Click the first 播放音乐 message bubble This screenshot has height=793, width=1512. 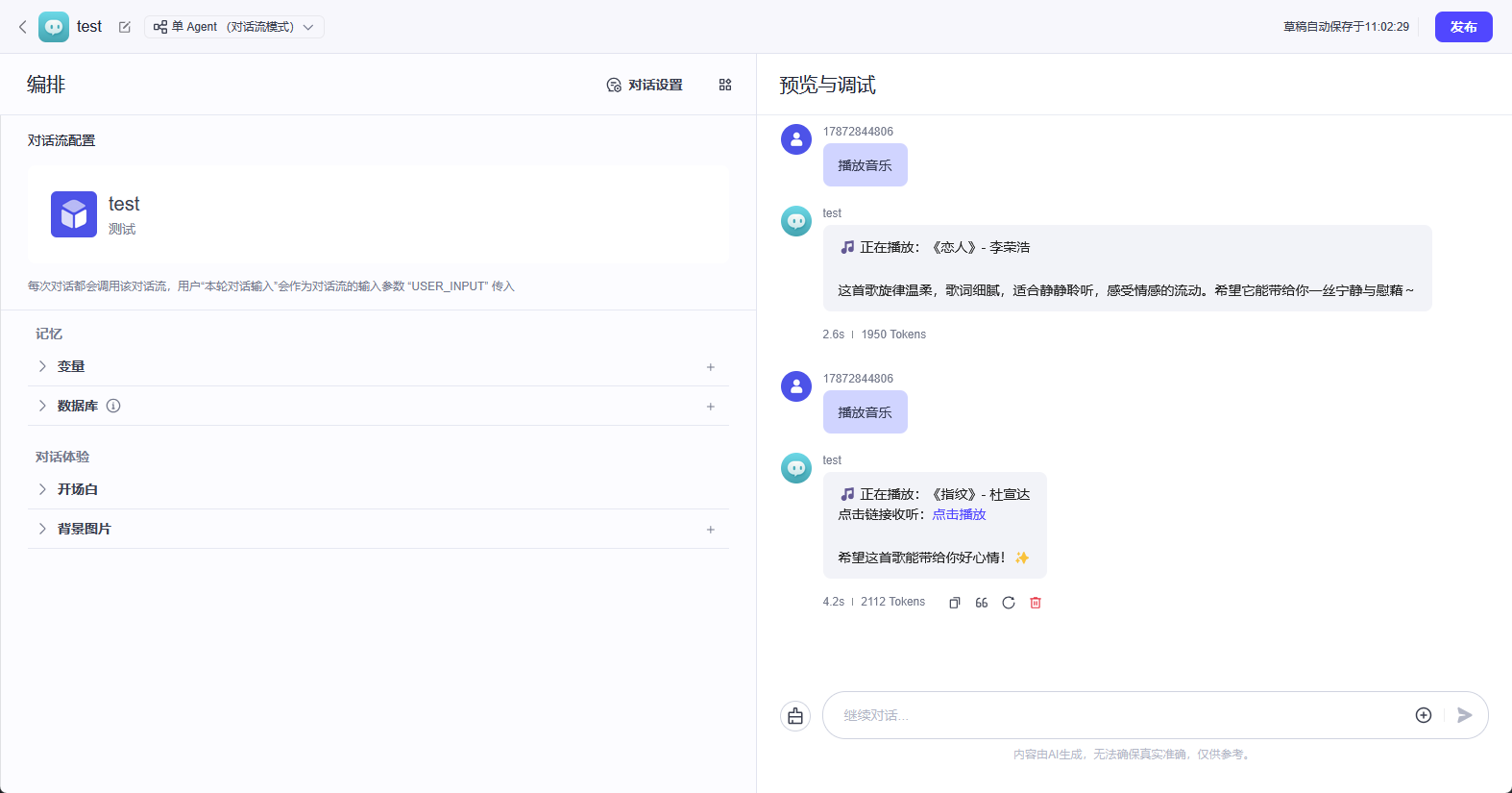coord(866,165)
